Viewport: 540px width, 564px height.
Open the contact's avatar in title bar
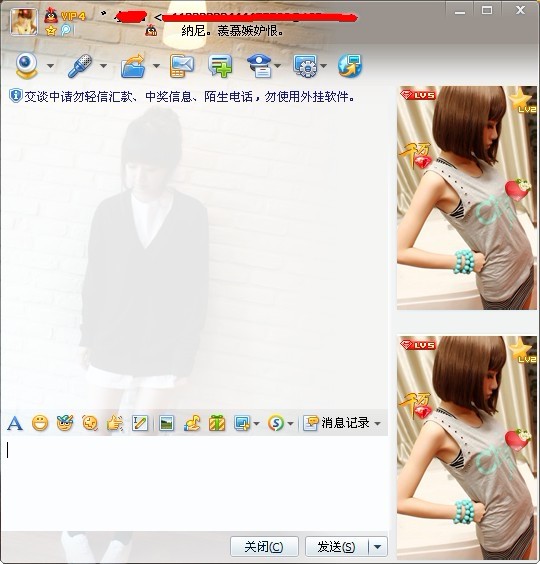(24, 22)
